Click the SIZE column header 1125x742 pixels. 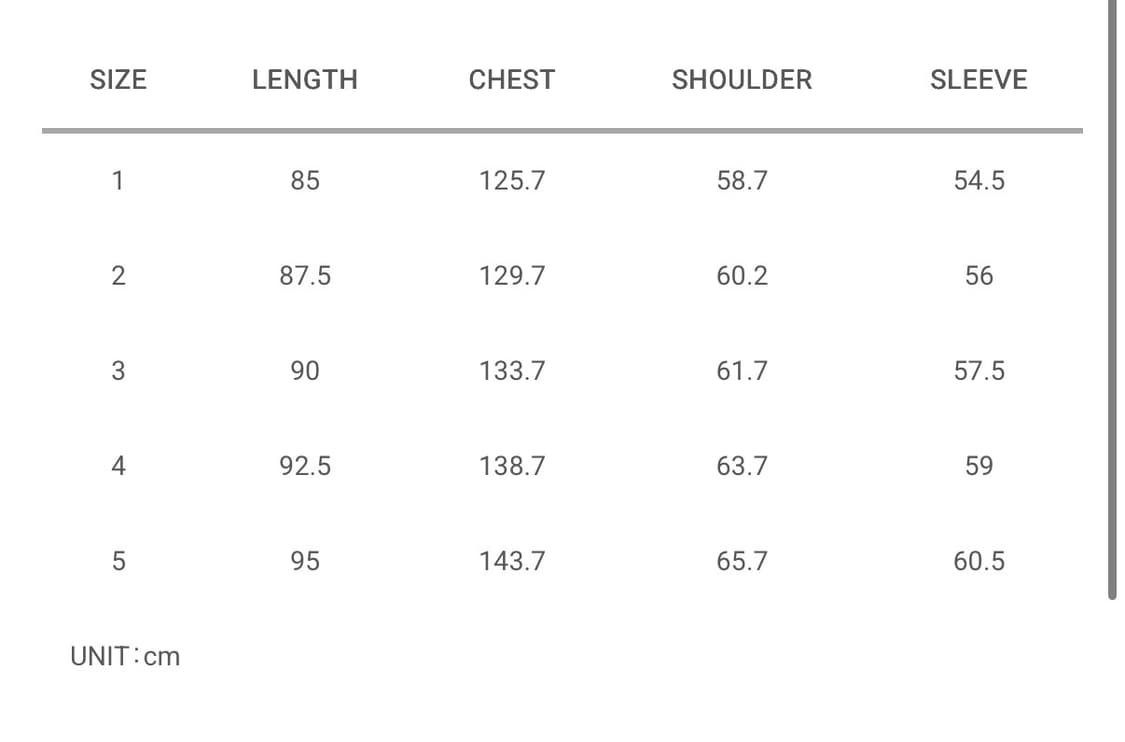pos(118,80)
